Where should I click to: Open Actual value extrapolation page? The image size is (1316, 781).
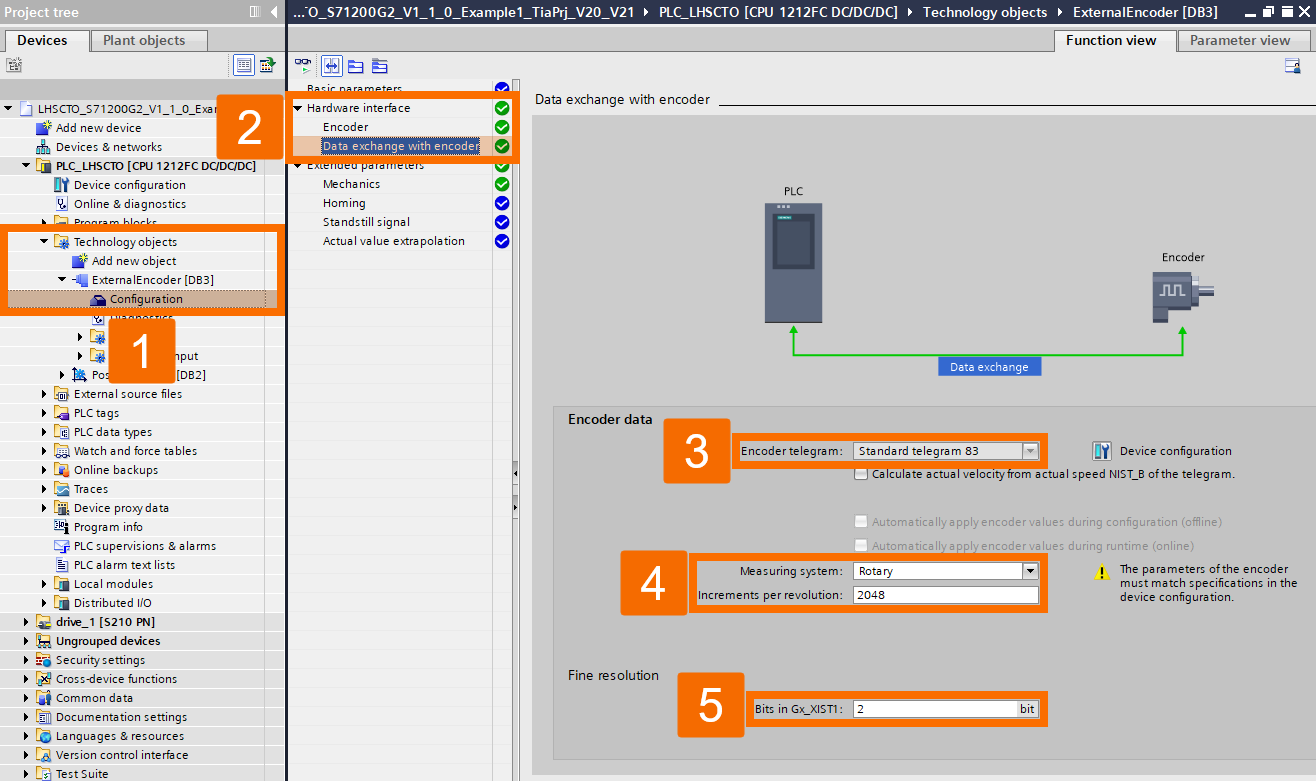coord(393,241)
